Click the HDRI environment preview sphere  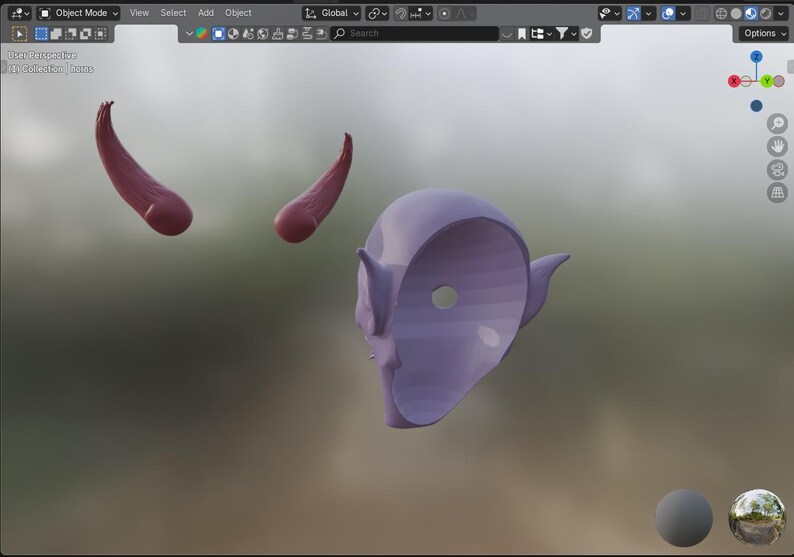pos(757,518)
